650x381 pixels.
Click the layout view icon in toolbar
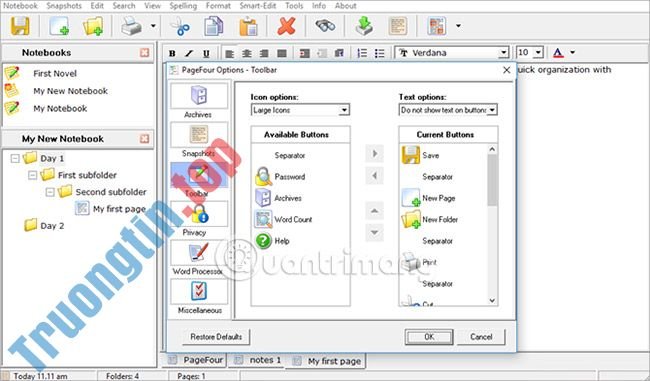[437, 26]
